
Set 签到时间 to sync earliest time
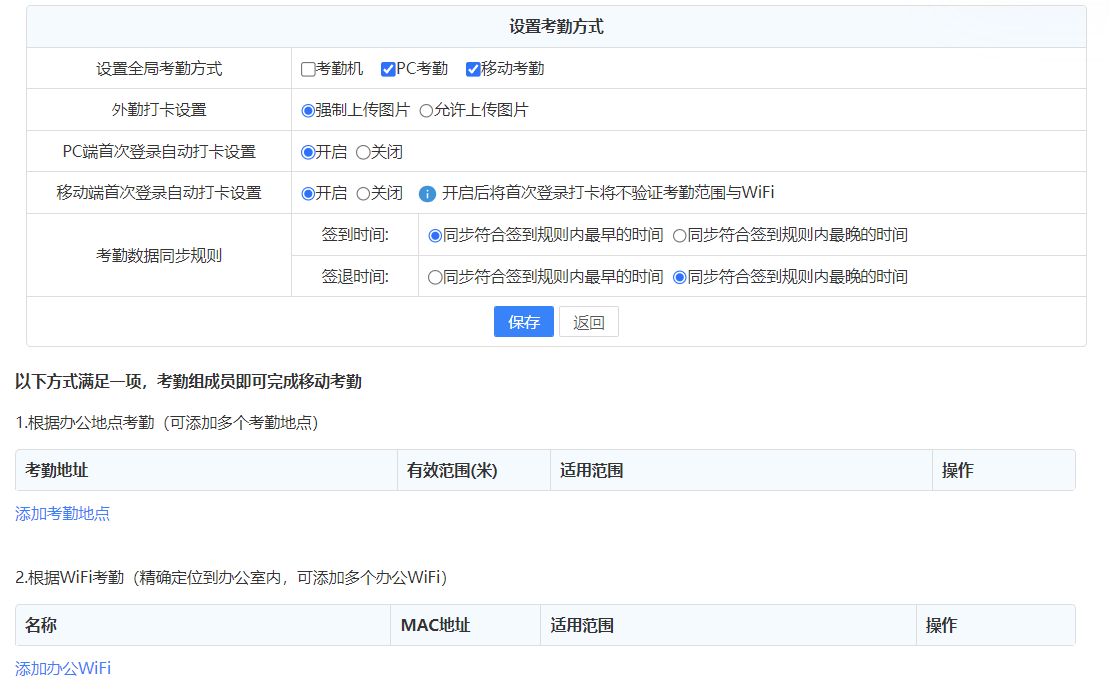pos(435,236)
